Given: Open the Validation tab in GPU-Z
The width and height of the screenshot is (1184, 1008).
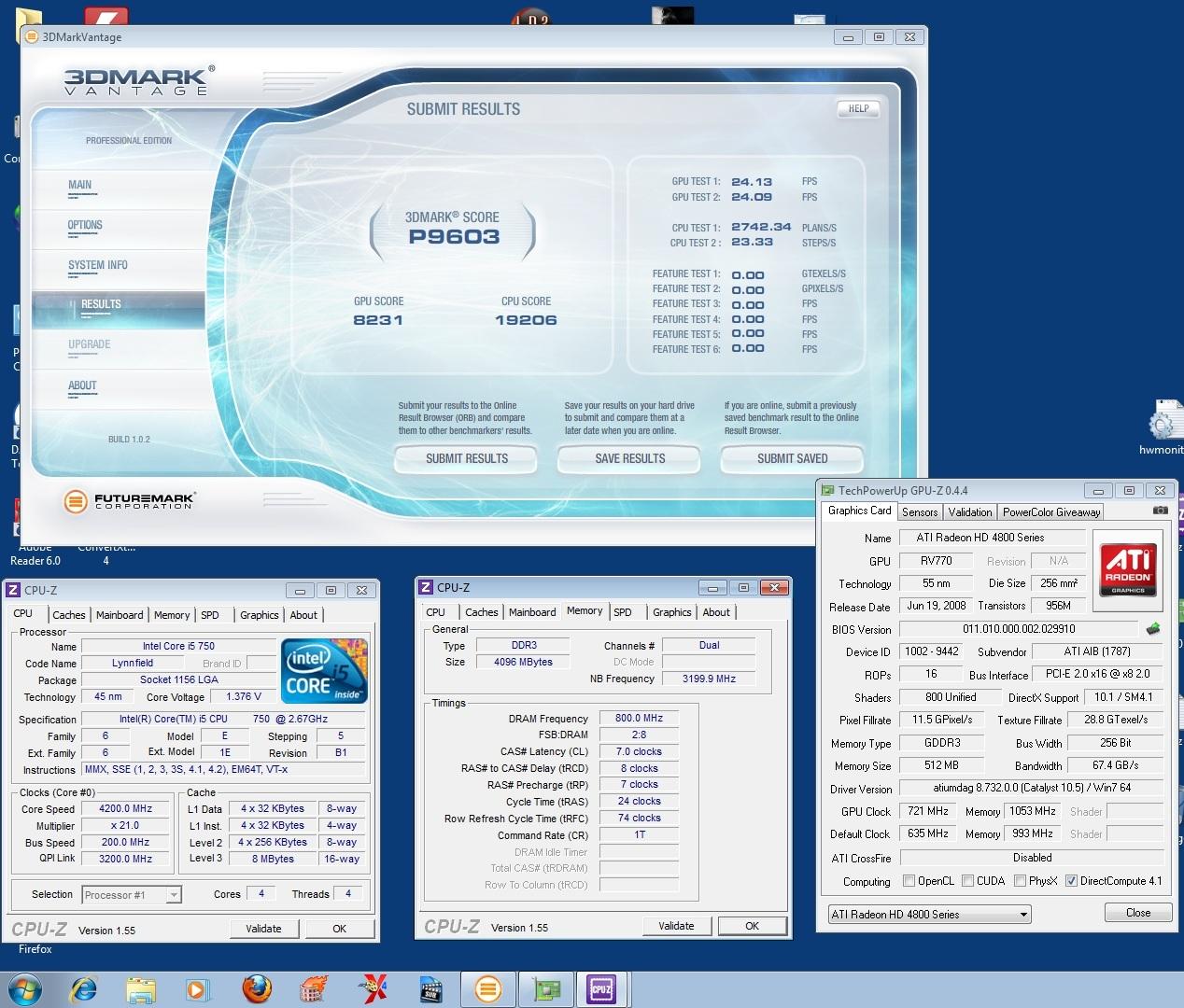Looking at the screenshot, I should [970, 512].
